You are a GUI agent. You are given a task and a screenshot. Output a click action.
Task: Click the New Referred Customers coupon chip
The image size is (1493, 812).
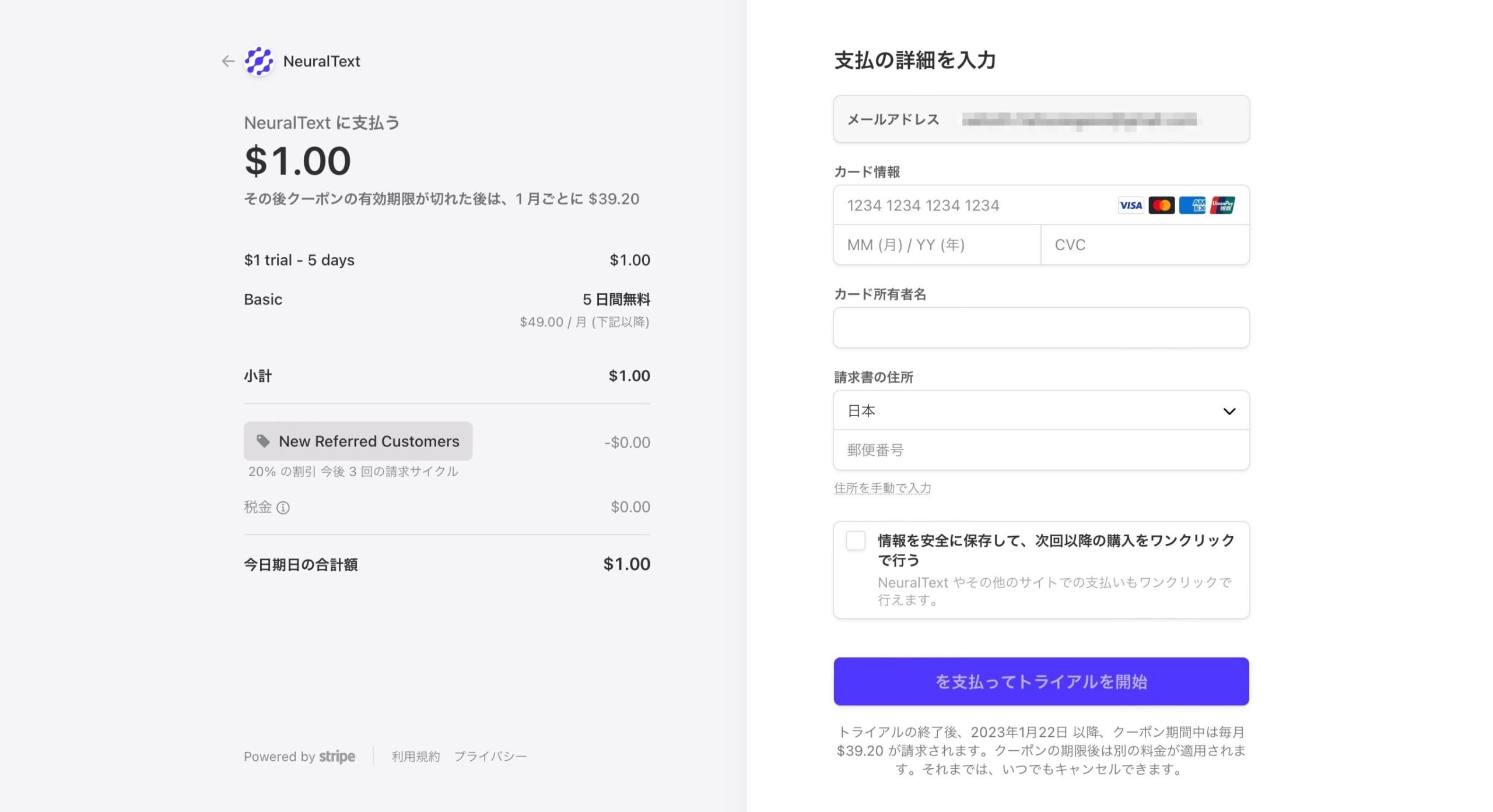click(x=358, y=441)
